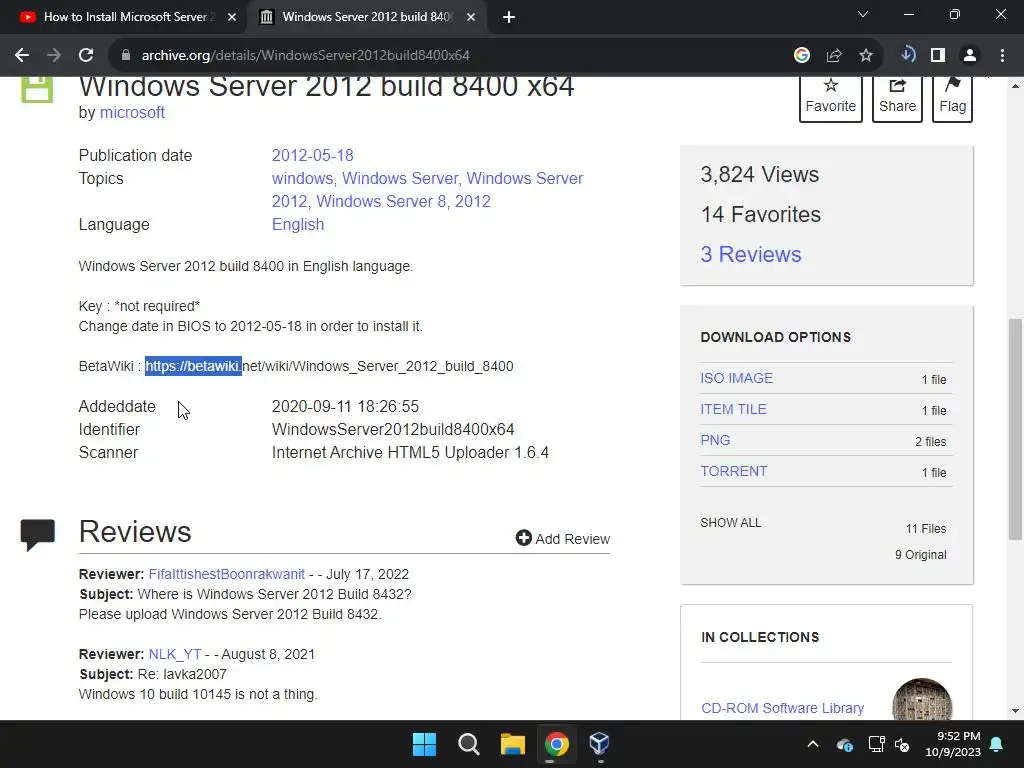
Task: Toggle the Chrome side panel icon
Action: pos(938,56)
